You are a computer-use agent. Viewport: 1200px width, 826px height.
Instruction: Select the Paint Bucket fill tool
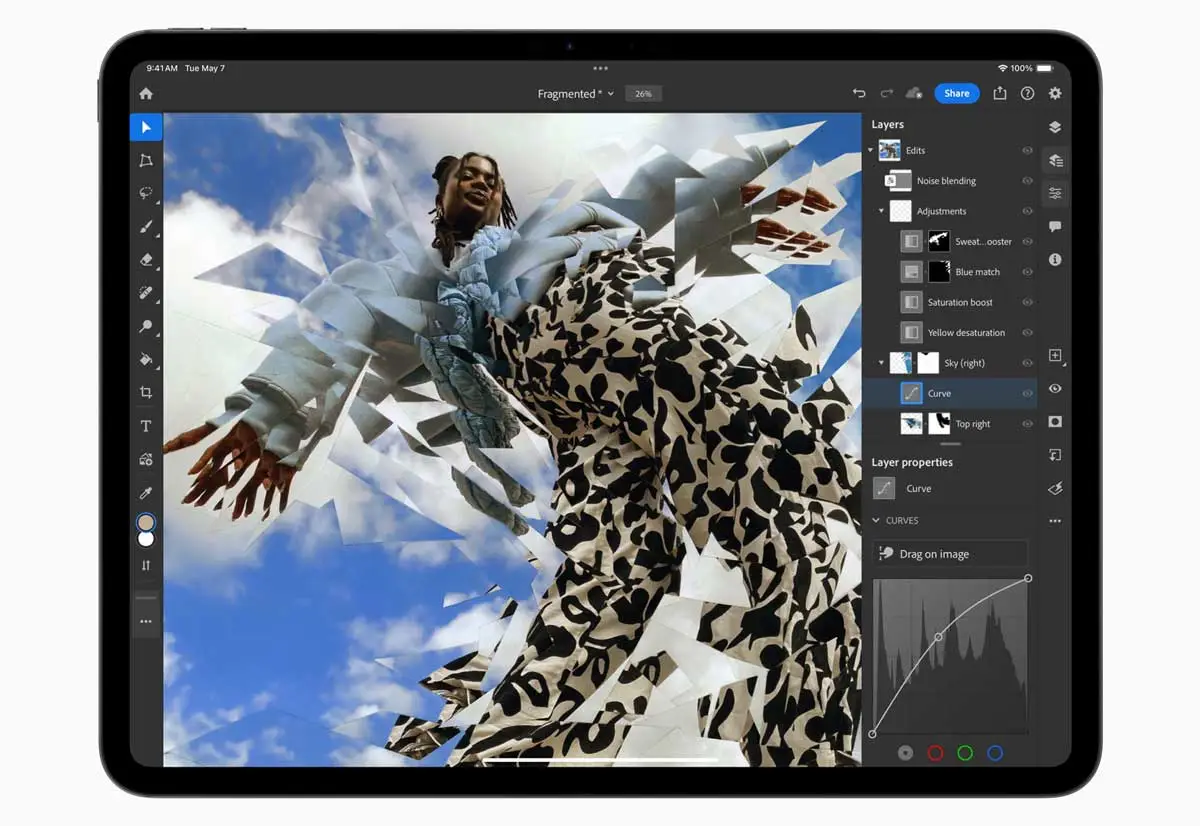point(146,359)
